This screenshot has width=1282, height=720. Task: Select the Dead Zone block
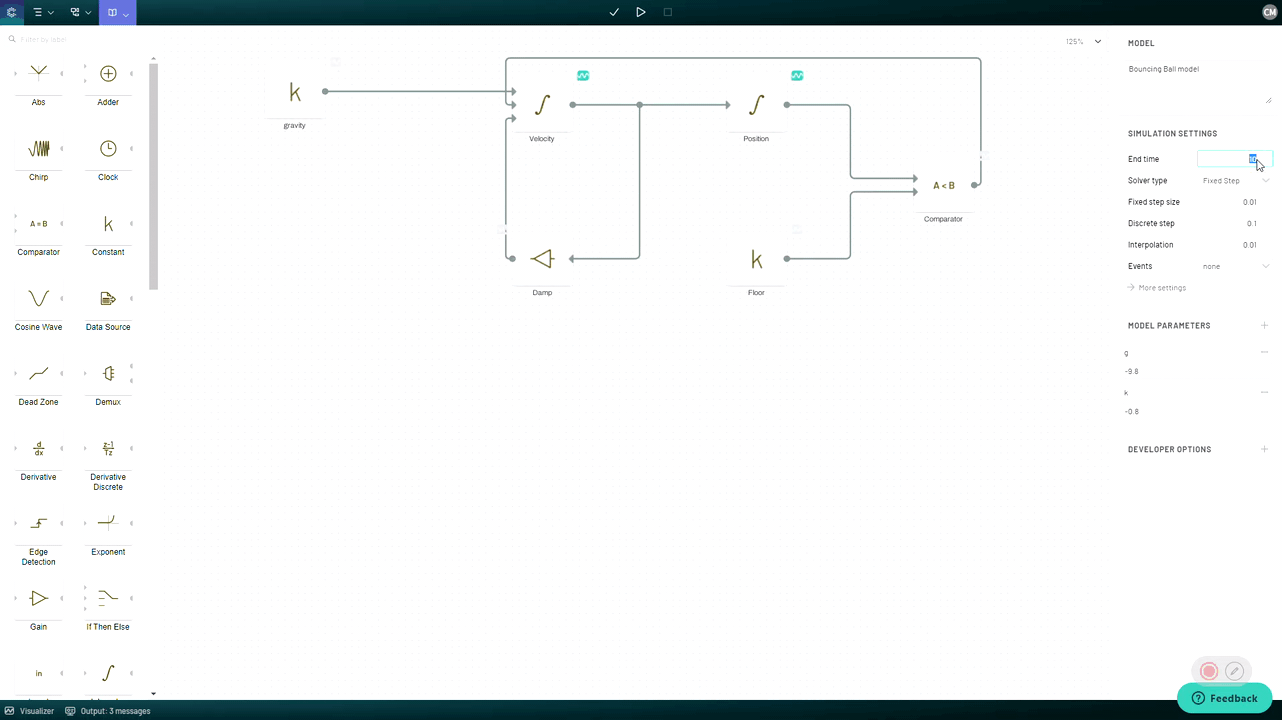click(38, 373)
